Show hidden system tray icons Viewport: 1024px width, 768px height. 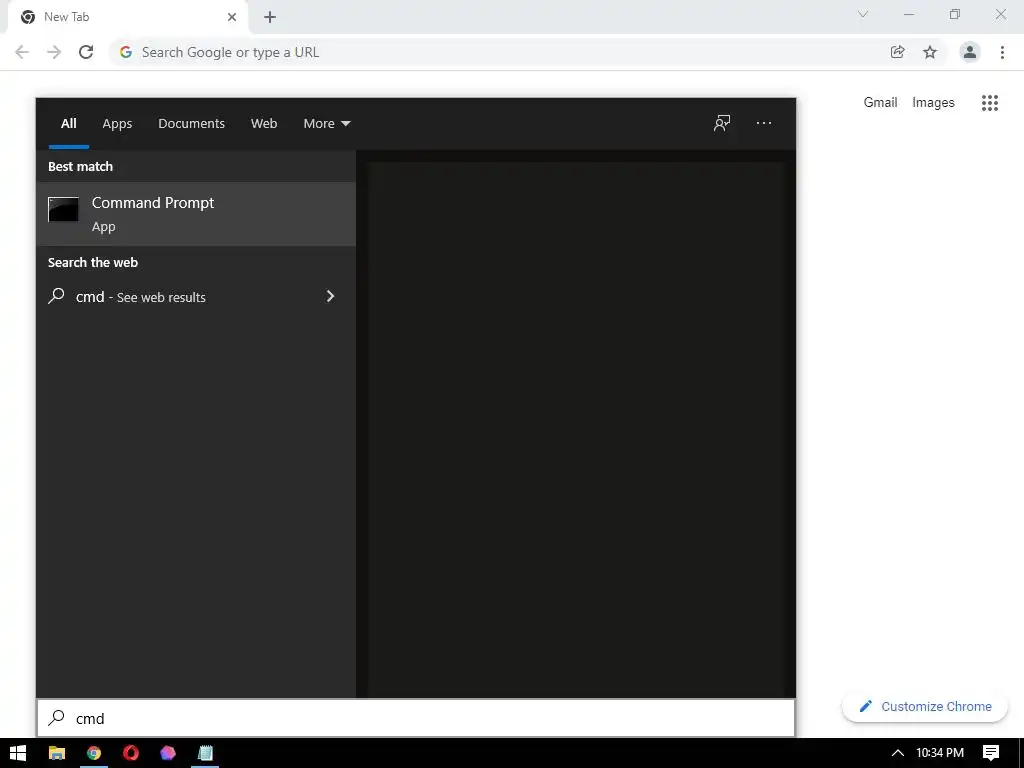click(x=898, y=753)
